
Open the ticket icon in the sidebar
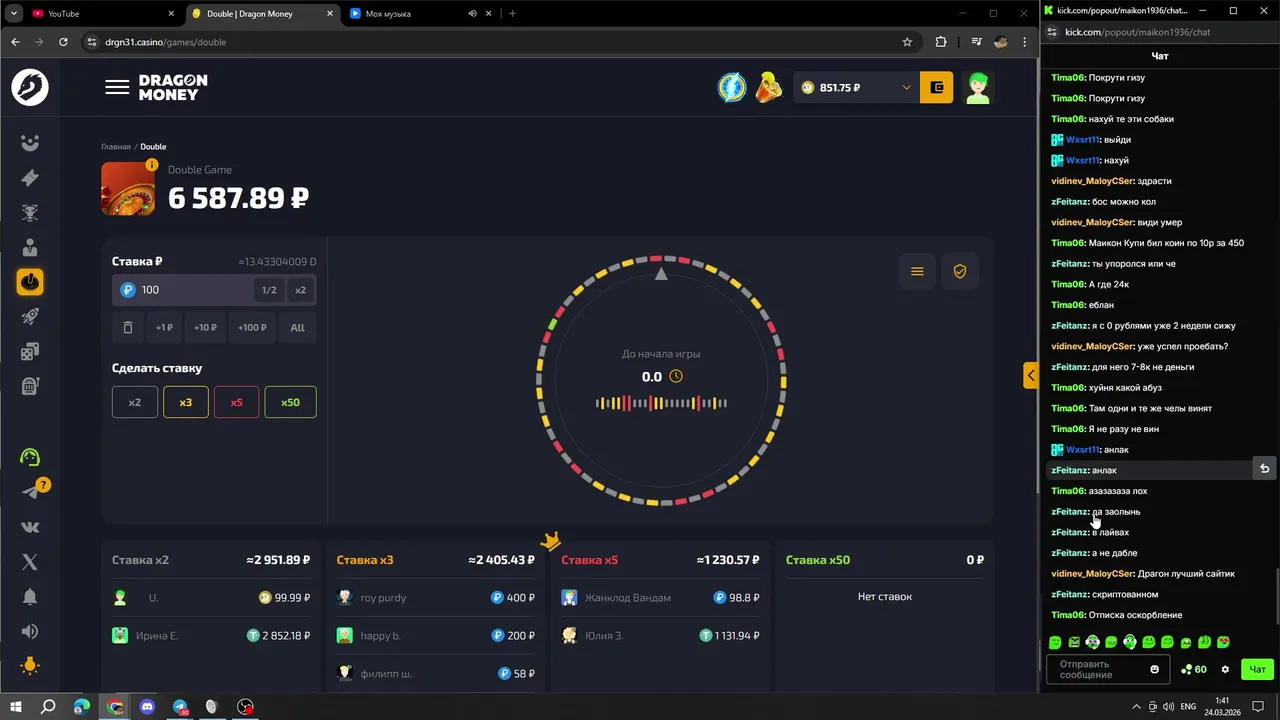tap(30, 178)
